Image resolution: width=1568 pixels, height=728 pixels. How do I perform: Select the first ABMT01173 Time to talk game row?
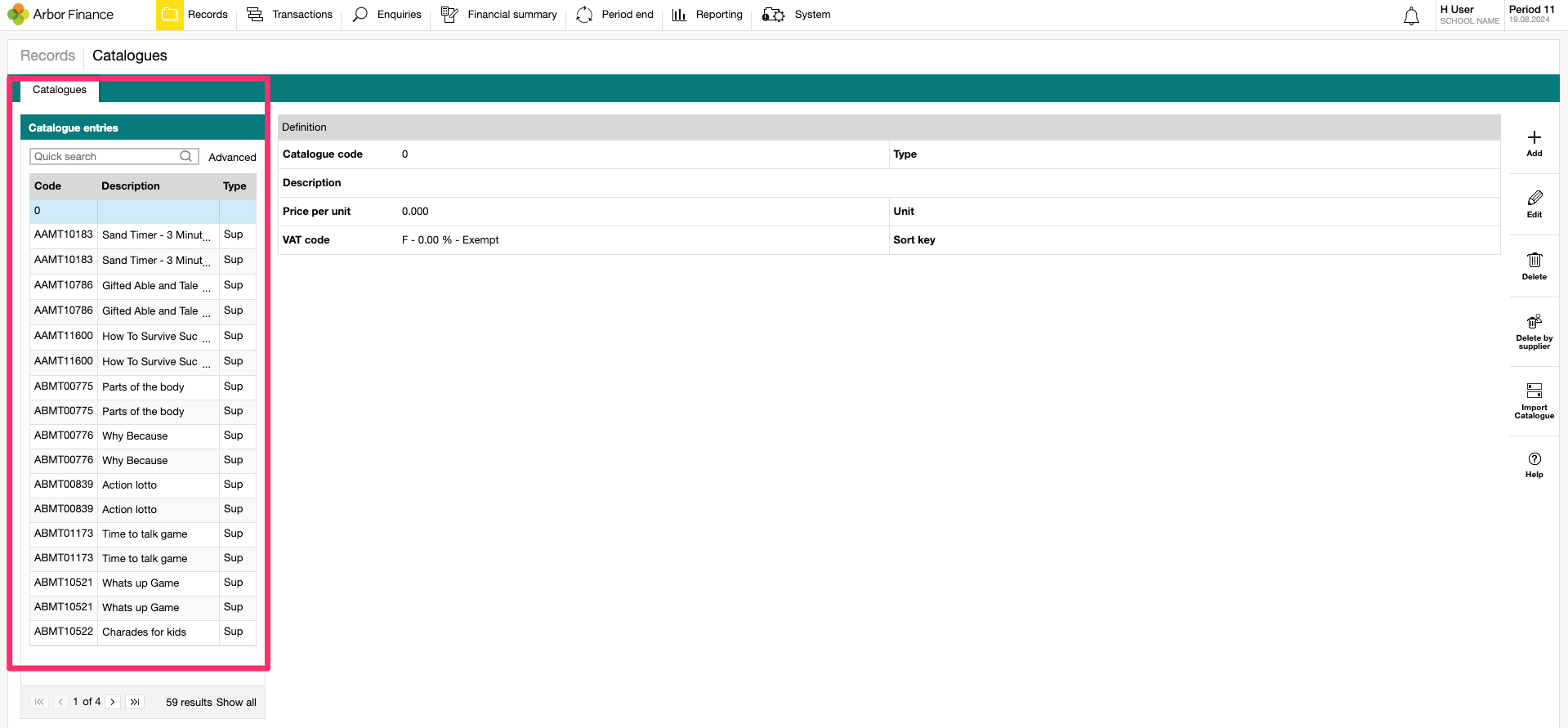(x=143, y=534)
